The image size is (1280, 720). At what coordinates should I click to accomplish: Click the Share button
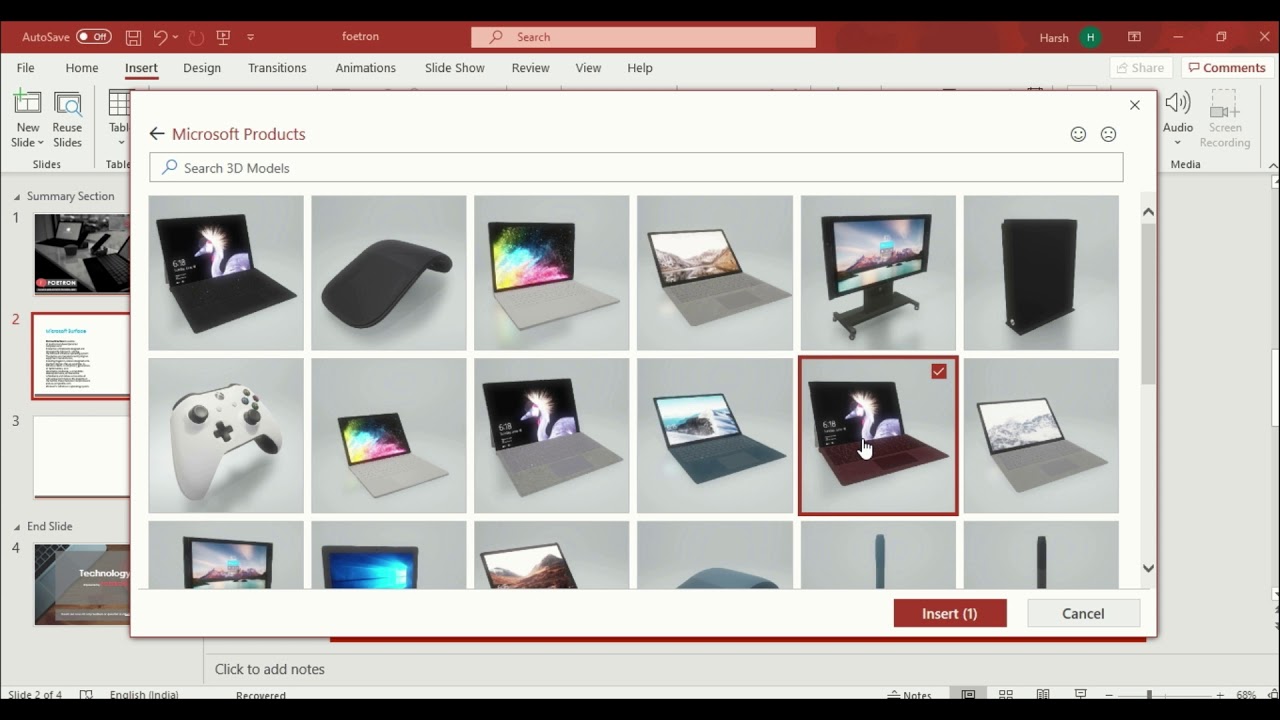[x=1140, y=68]
